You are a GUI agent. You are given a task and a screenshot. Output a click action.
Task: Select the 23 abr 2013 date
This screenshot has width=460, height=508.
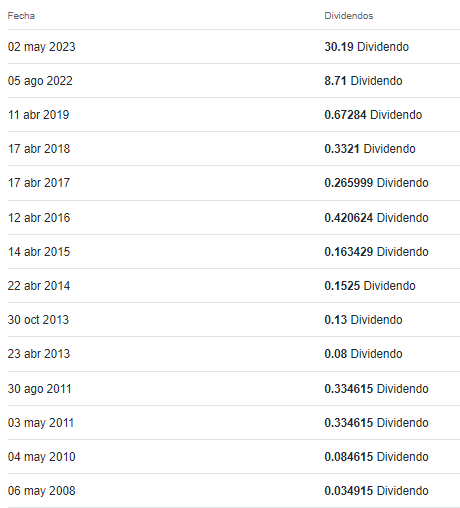click(39, 354)
